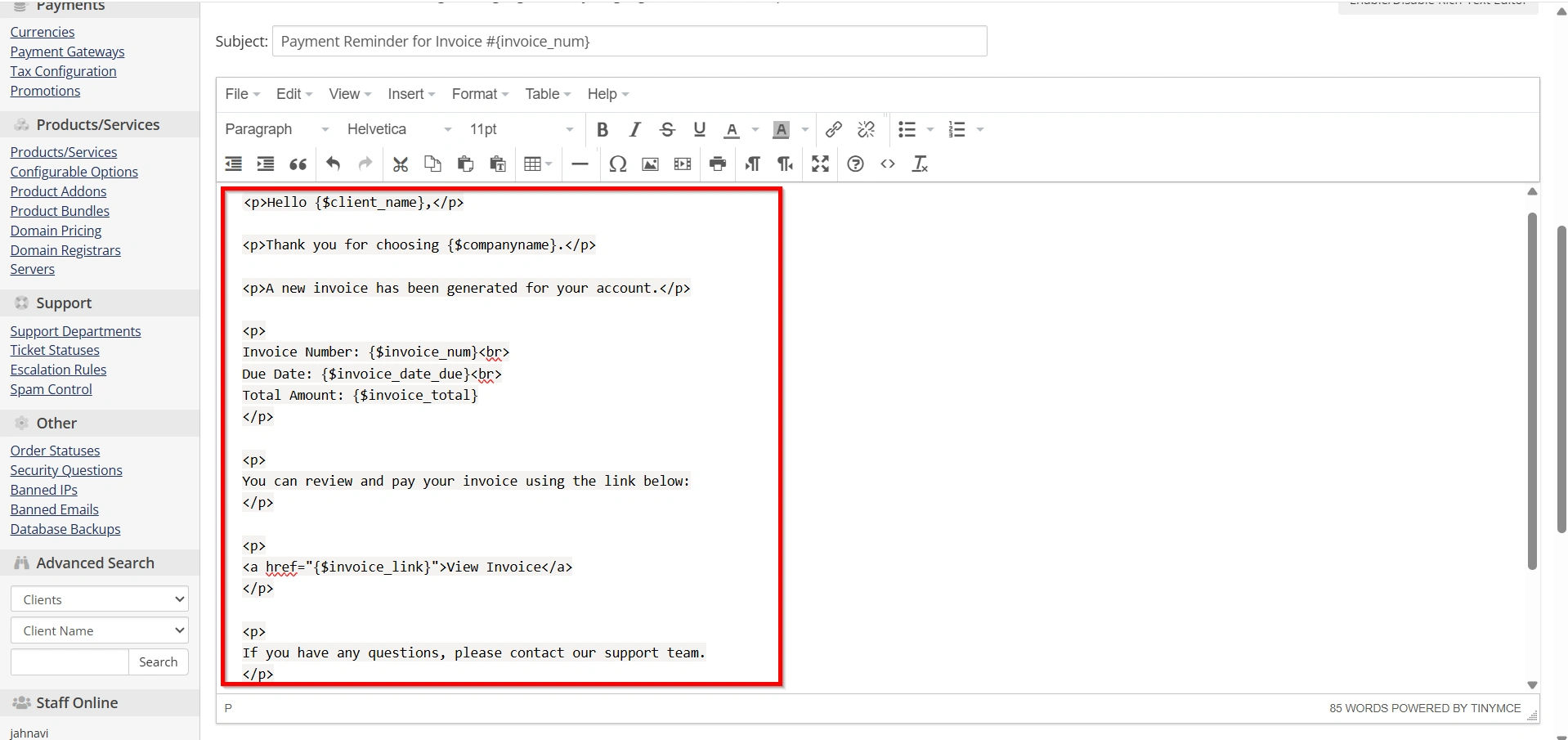Viewport: 1568px width, 740px height.
Task: Focus the Subject input field
Action: click(629, 41)
